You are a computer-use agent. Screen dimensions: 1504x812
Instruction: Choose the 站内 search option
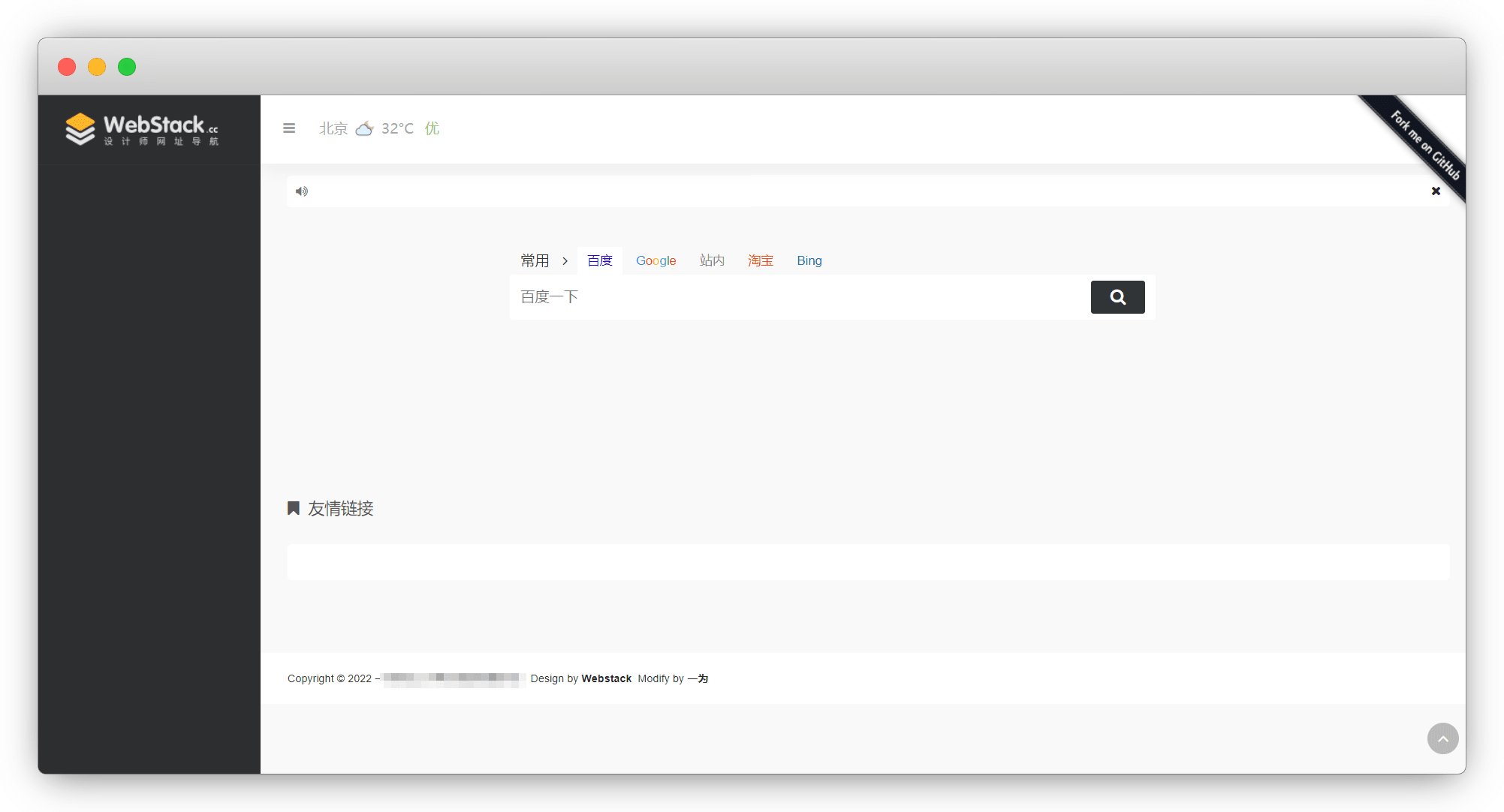pyautogui.click(x=711, y=261)
